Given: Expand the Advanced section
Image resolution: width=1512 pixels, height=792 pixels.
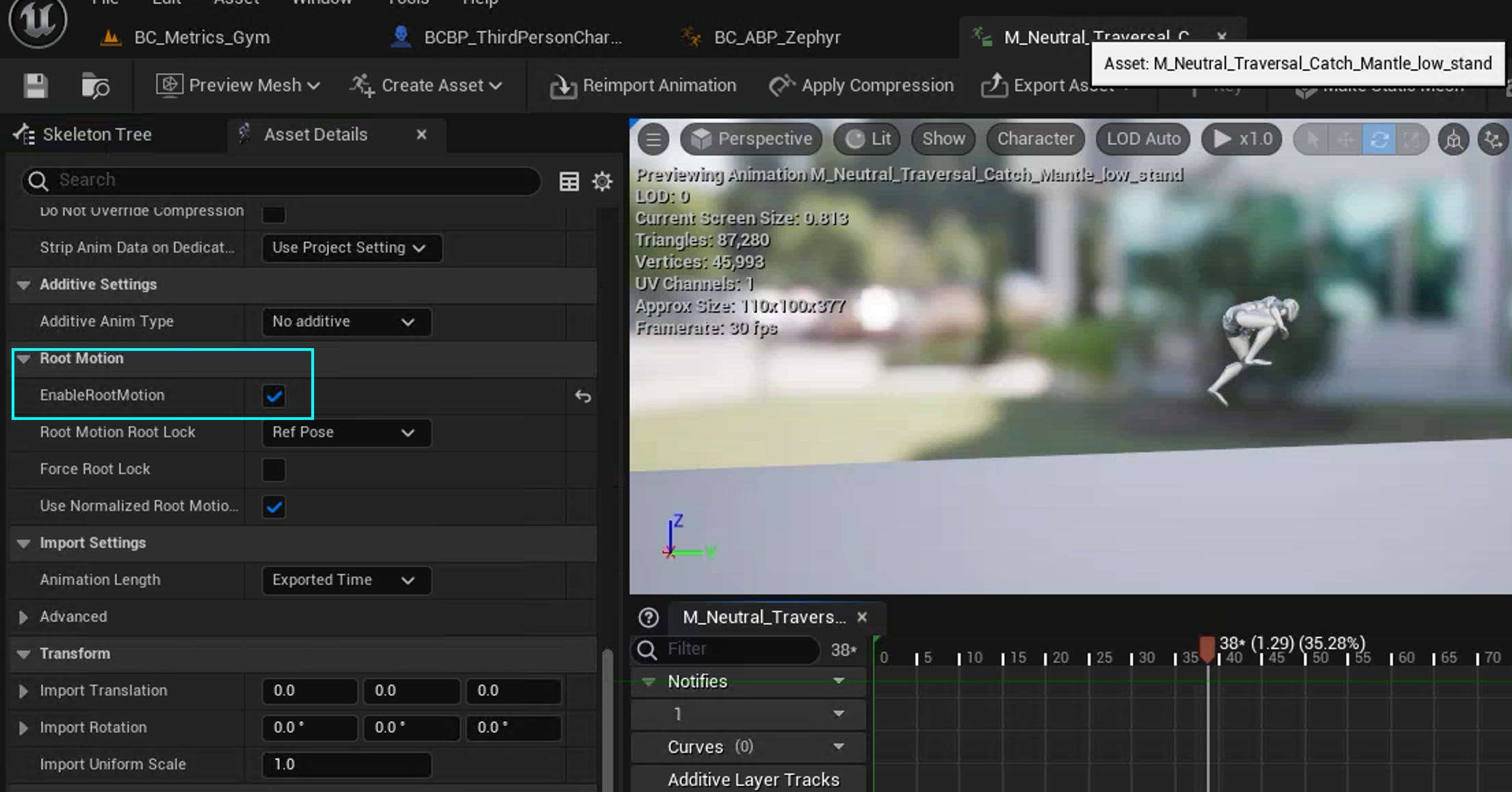Looking at the screenshot, I should (24, 617).
